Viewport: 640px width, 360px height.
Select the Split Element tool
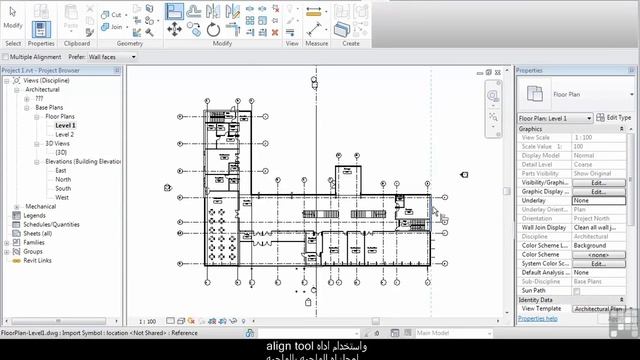(x=250, y=9)
